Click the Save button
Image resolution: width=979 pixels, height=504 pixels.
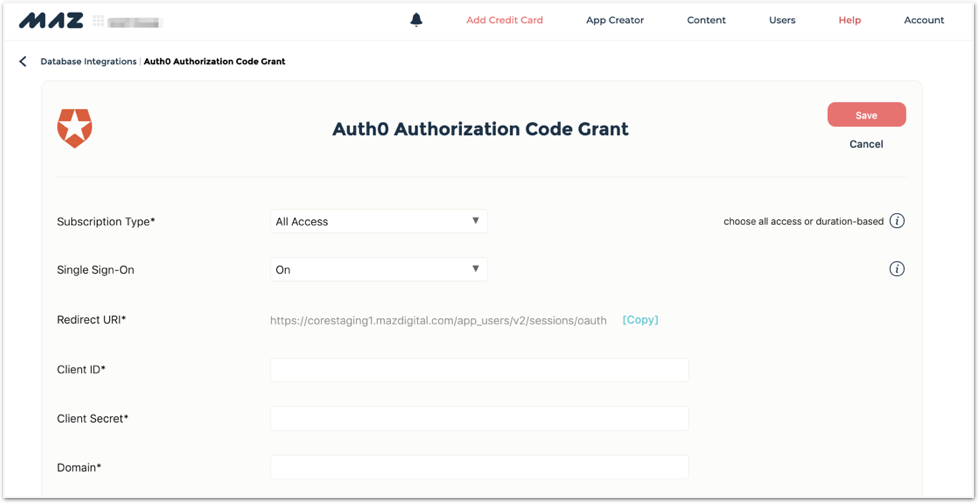pyautogui.click(x=867, y=115)
